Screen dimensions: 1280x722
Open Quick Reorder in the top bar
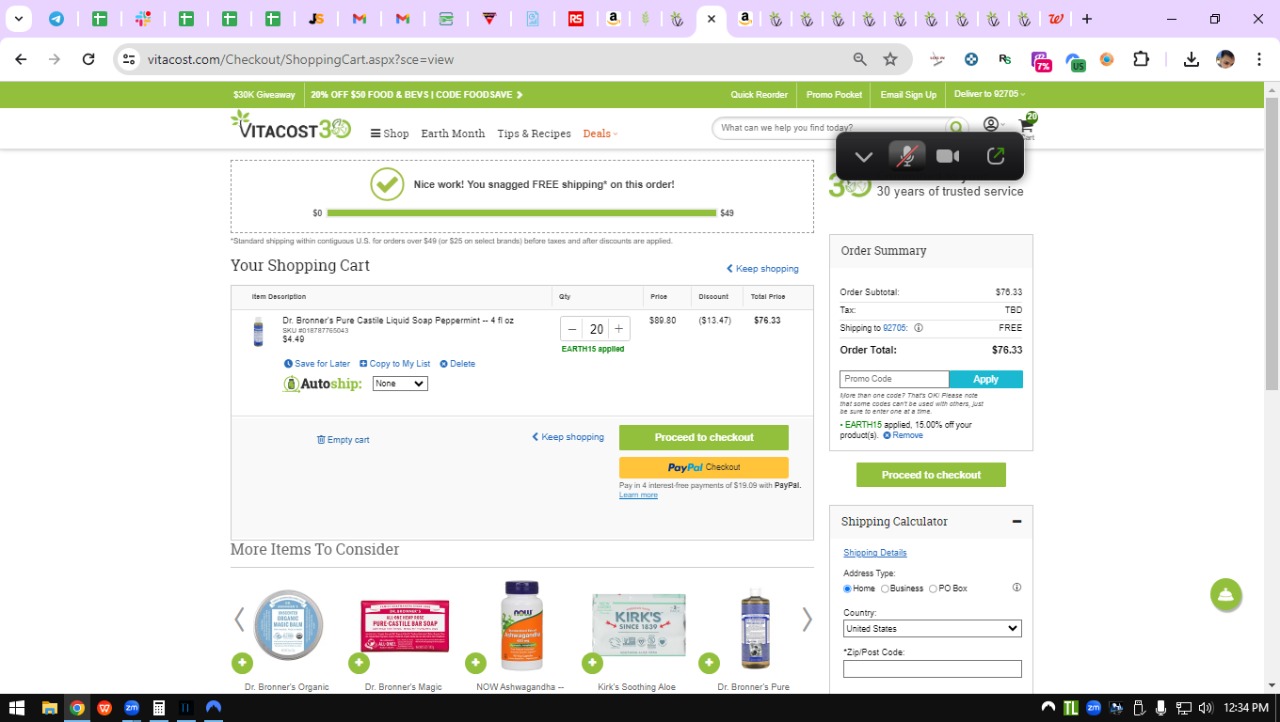[x=759, y=94]
